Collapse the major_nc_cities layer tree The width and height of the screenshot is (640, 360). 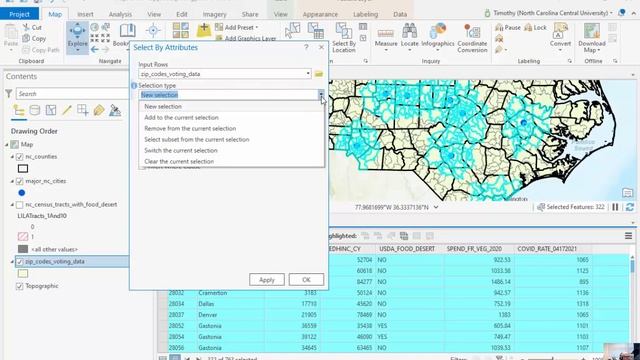(x=12, y=181)
